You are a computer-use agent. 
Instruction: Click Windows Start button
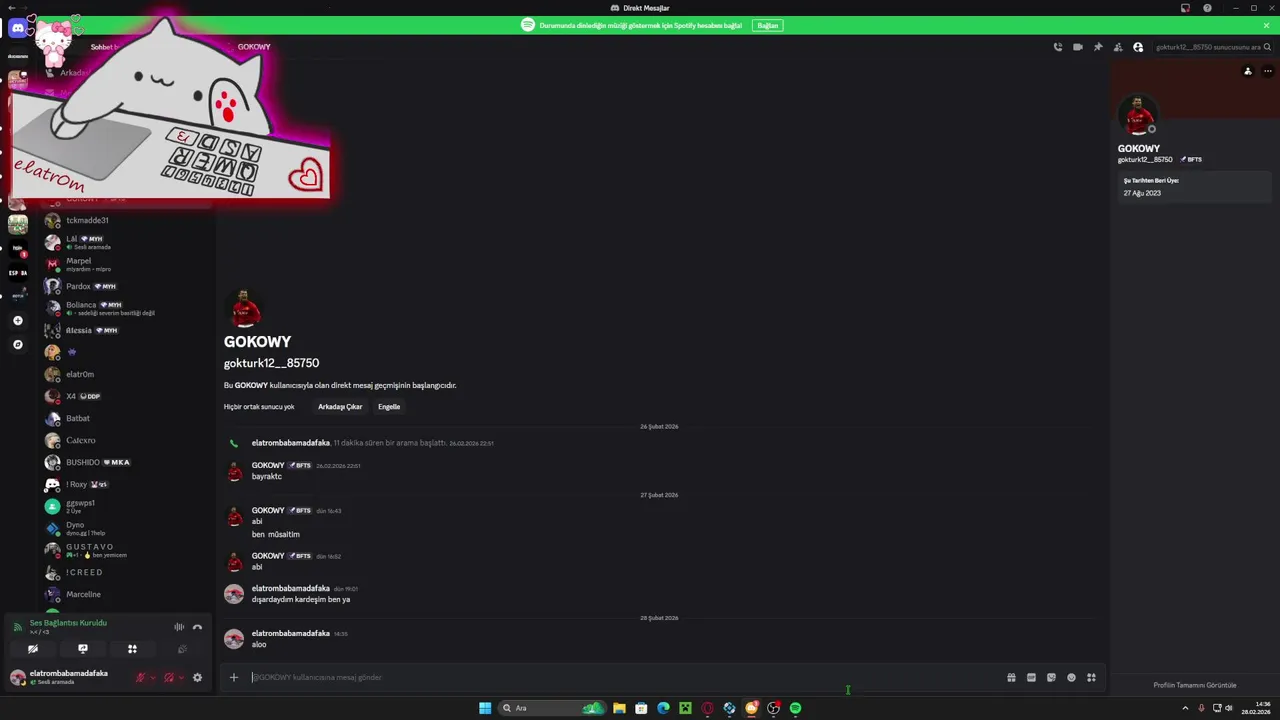pyautogui.click(x=485, y=708)
